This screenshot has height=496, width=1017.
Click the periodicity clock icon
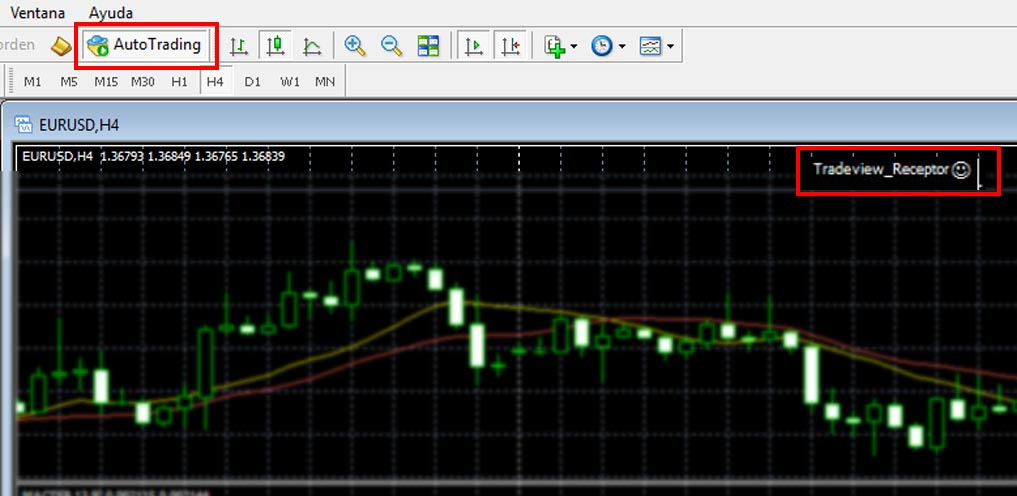603,45
